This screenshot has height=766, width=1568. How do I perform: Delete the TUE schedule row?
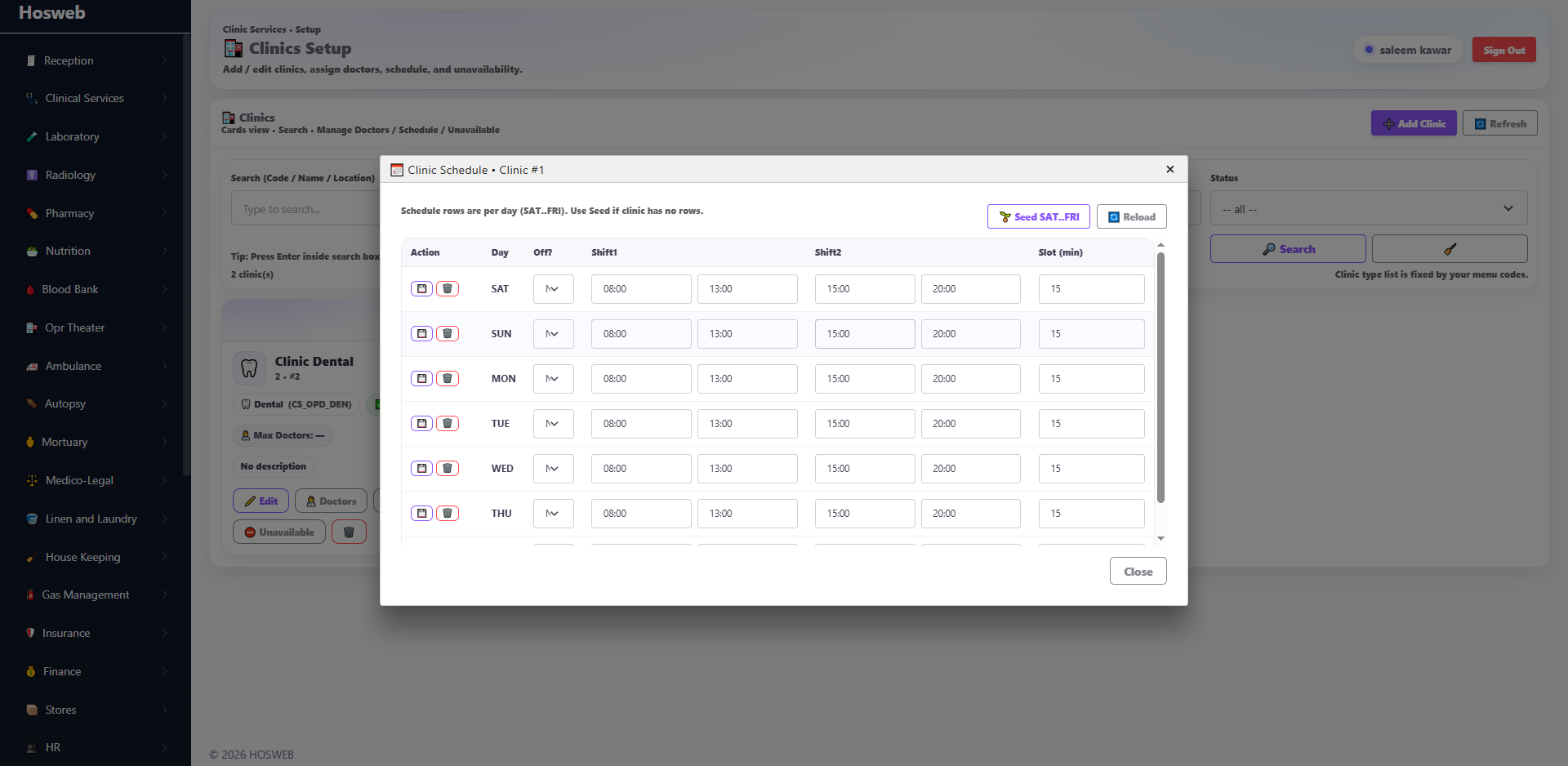448,423
